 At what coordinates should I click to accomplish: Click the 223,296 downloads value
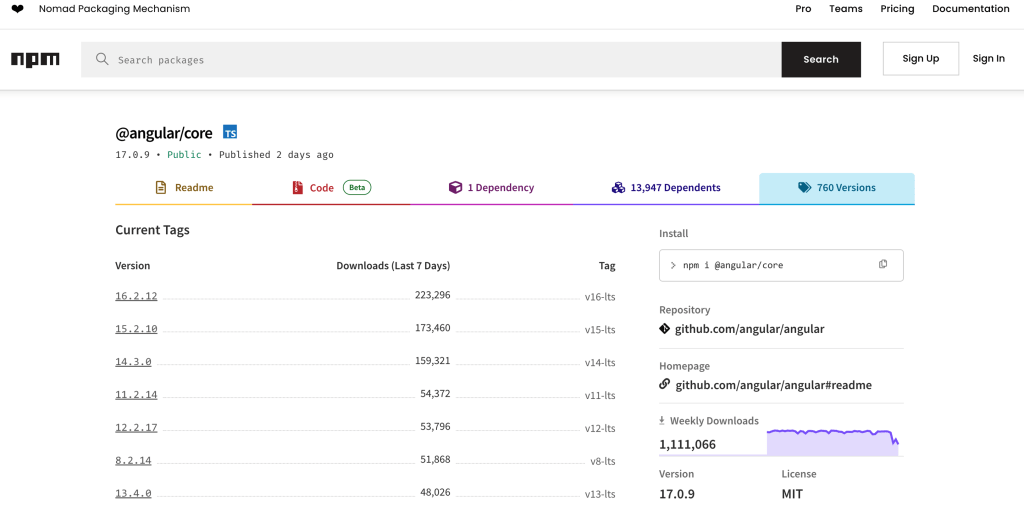coord(432,295)
